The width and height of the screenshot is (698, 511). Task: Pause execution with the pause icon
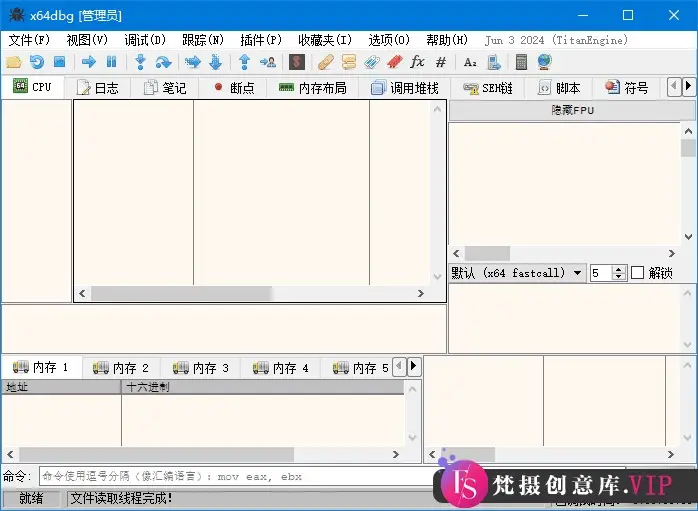111,62
